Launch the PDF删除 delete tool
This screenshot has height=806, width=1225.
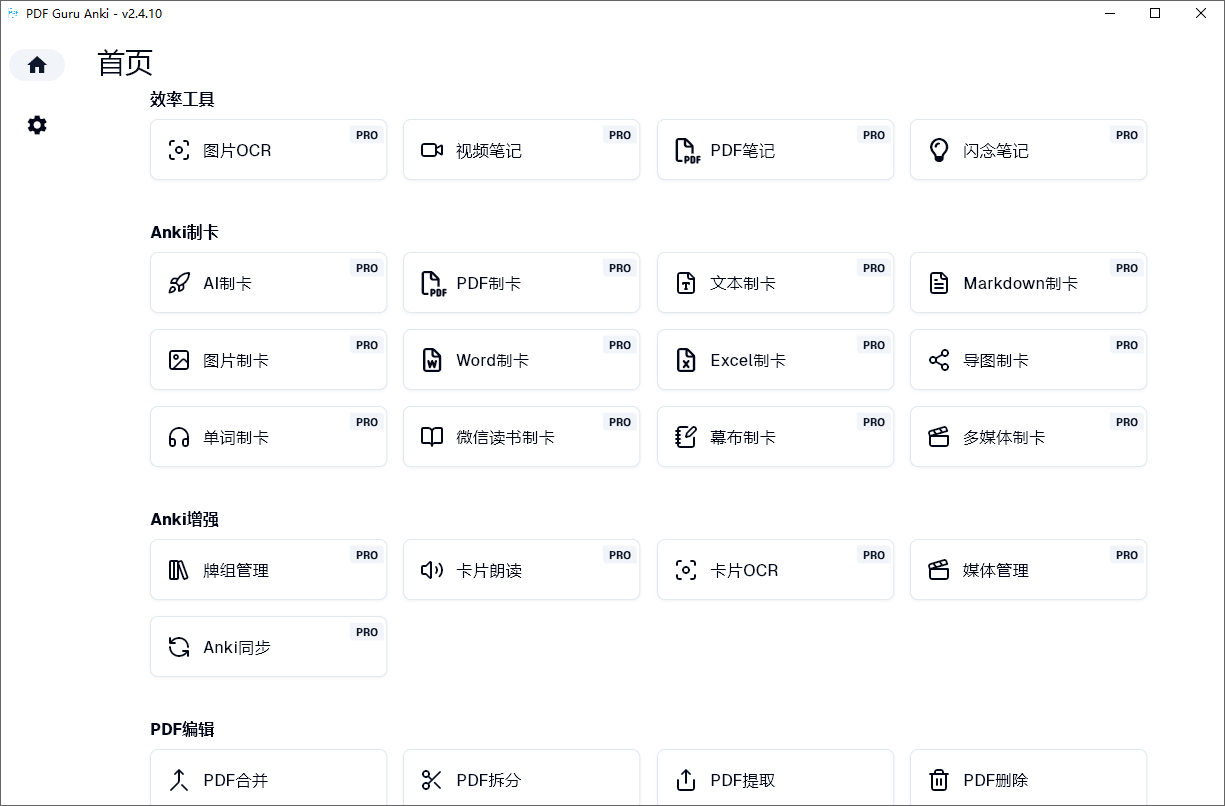click(x=1028, y=780)
